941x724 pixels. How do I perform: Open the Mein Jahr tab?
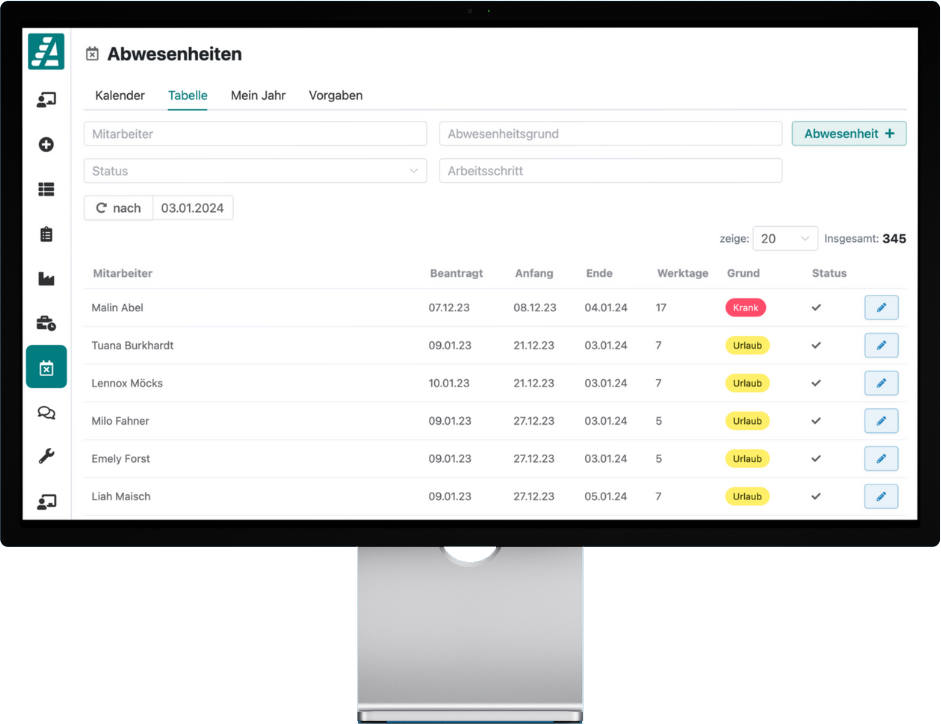click(x=258, y=96)
